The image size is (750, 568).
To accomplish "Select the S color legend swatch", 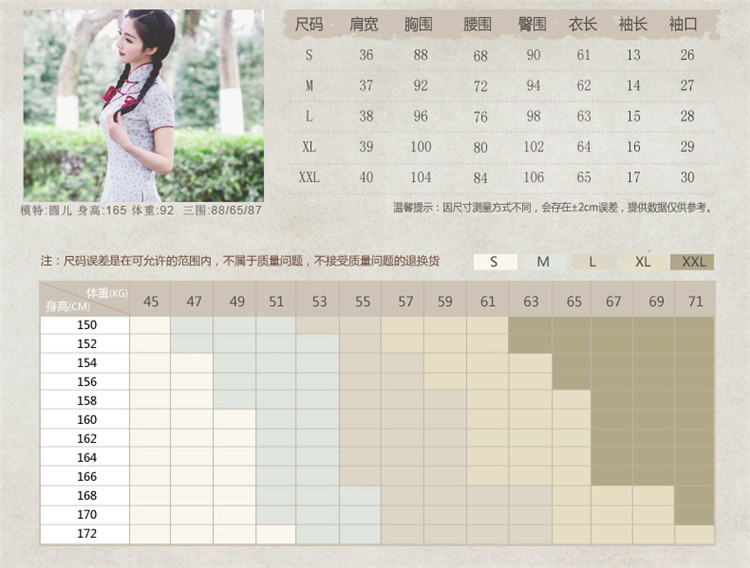I will [x=495, y=262].
